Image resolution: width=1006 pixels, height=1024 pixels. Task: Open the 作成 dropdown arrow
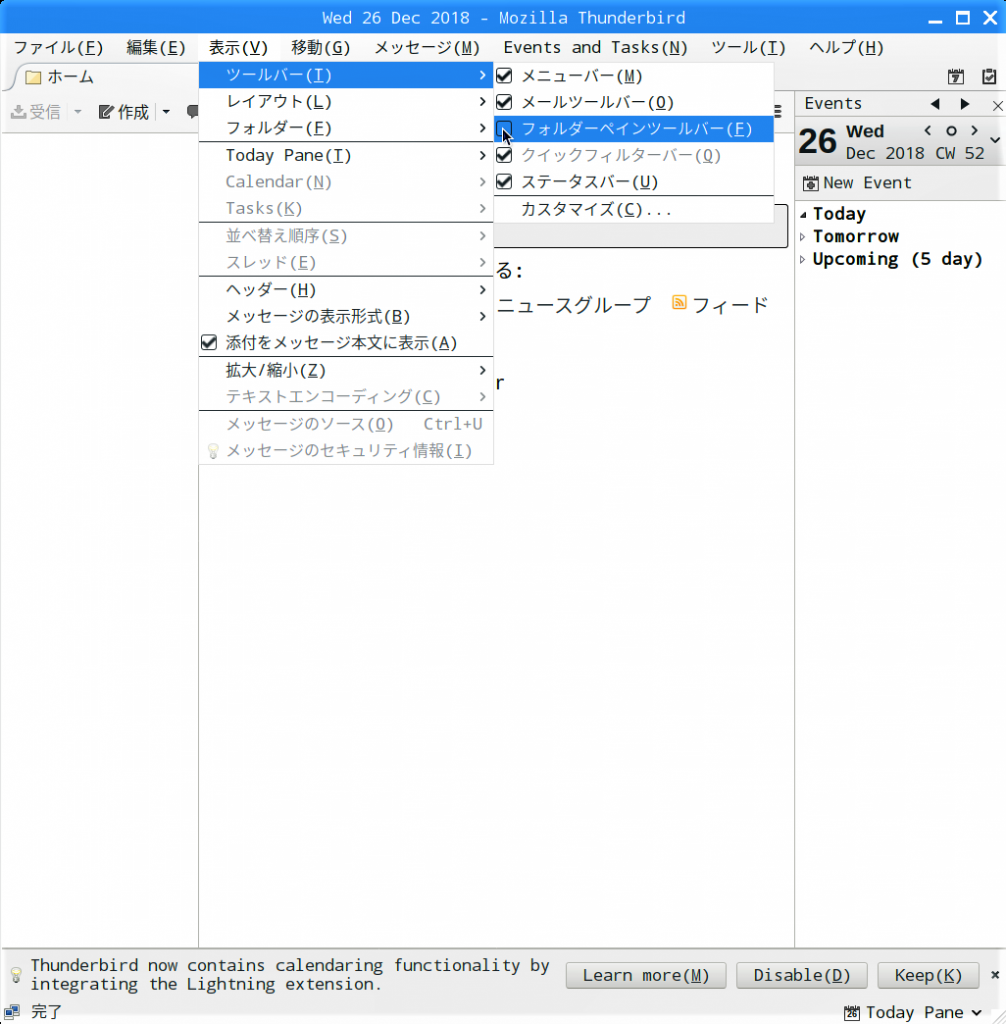coord(166,112)
